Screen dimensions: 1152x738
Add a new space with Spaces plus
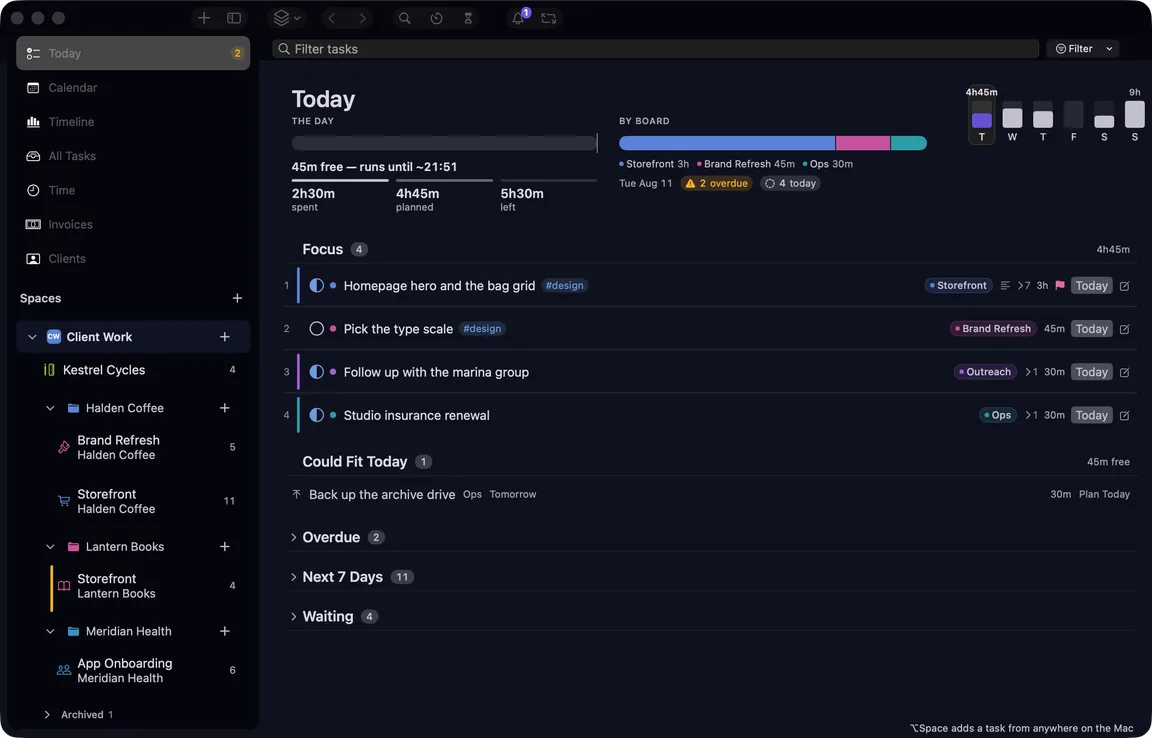click(x=237, y=298)
